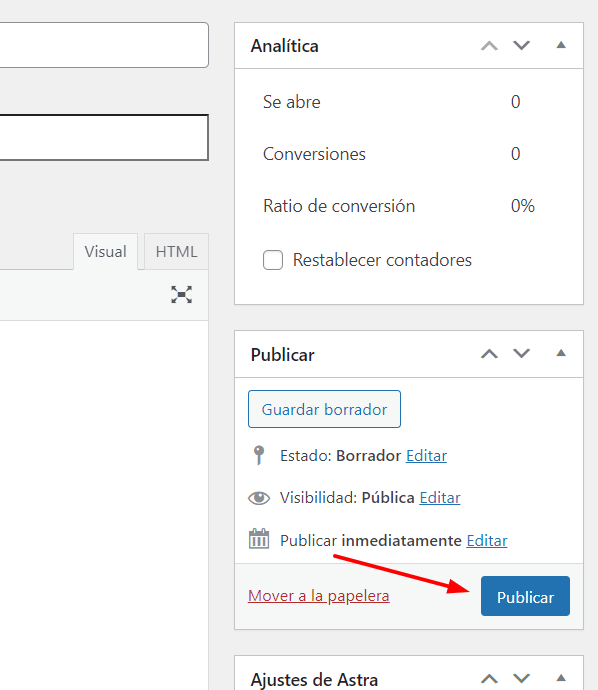Click the Estado pin icon

(259, 455)
